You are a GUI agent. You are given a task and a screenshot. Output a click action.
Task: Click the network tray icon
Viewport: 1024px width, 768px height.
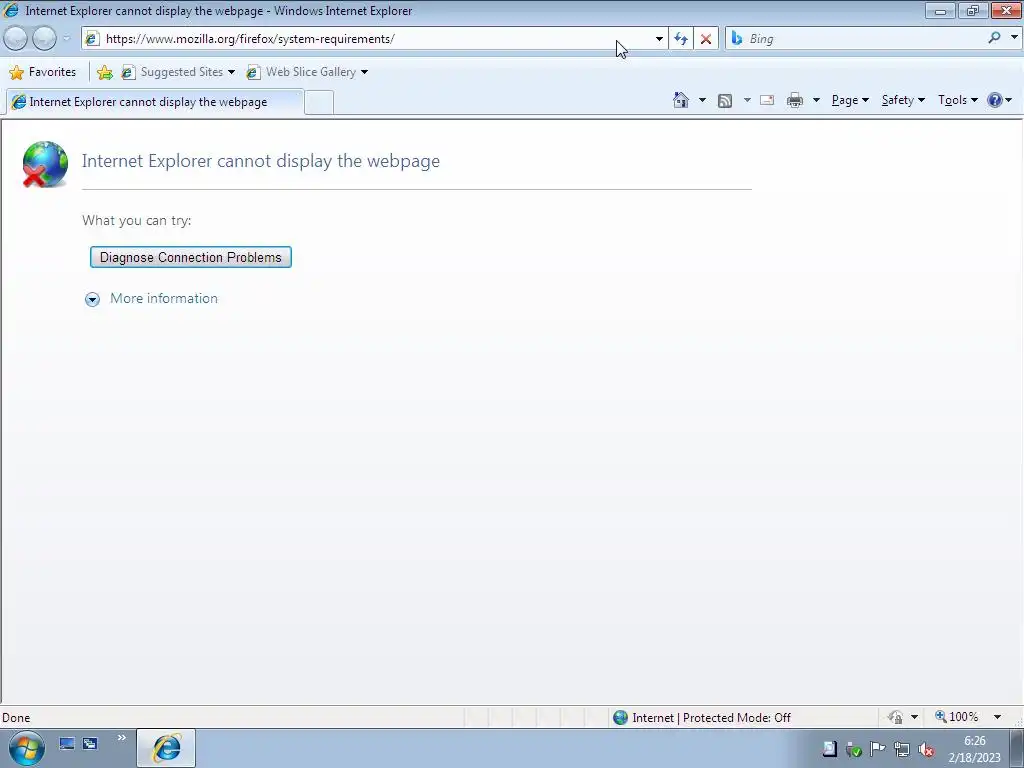pyautogui.click(x=902, y=749)
